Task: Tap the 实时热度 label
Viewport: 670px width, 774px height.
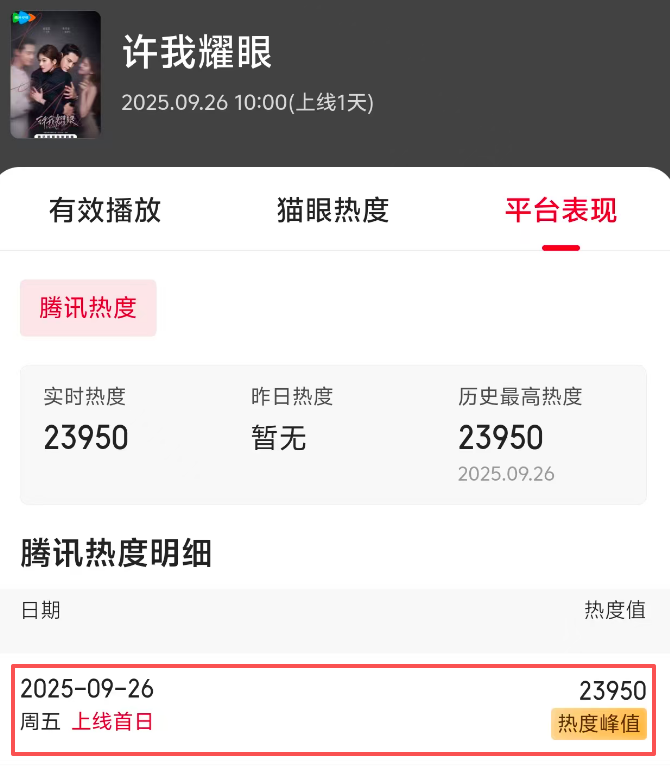Action: click(85, 396)
